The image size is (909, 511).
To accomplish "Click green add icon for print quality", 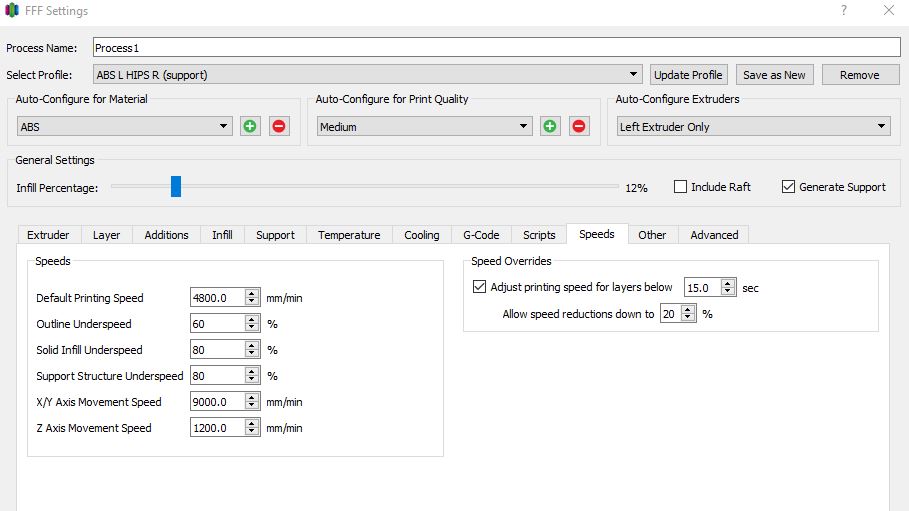I will [550, 126].
